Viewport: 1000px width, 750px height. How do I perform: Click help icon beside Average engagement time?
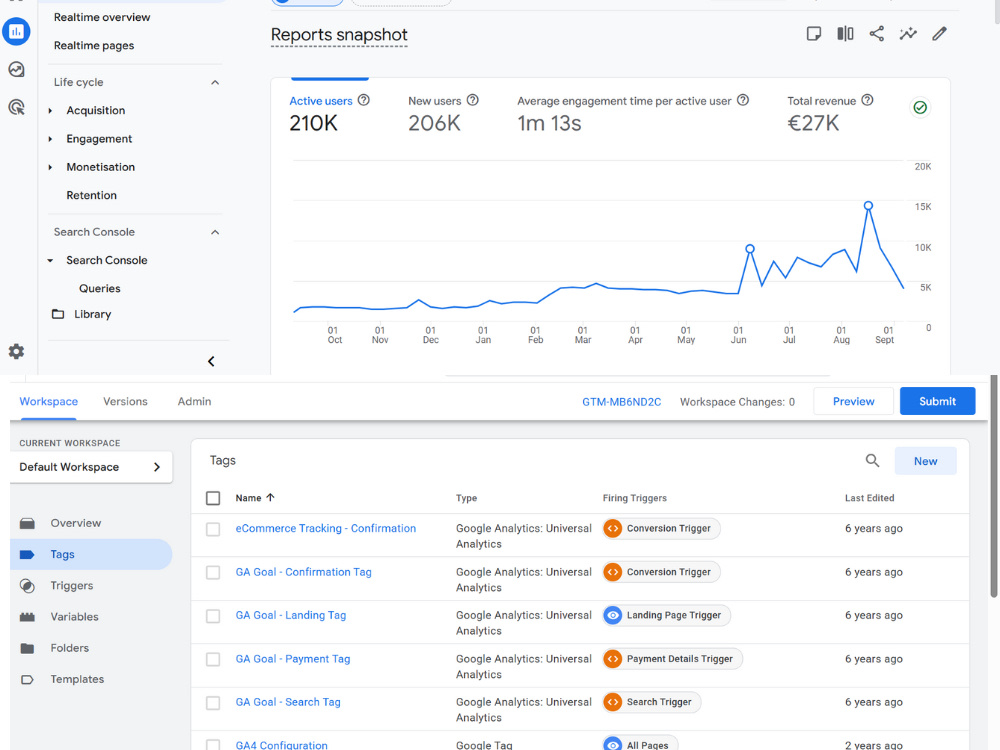743,100
